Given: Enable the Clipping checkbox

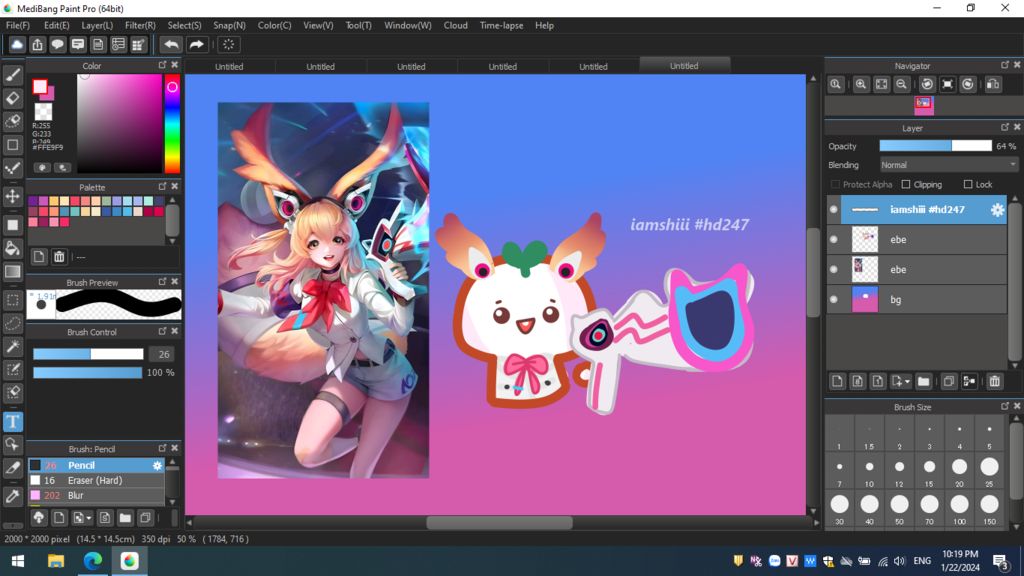Looking at the screenshot, I should tap(906, 185).
